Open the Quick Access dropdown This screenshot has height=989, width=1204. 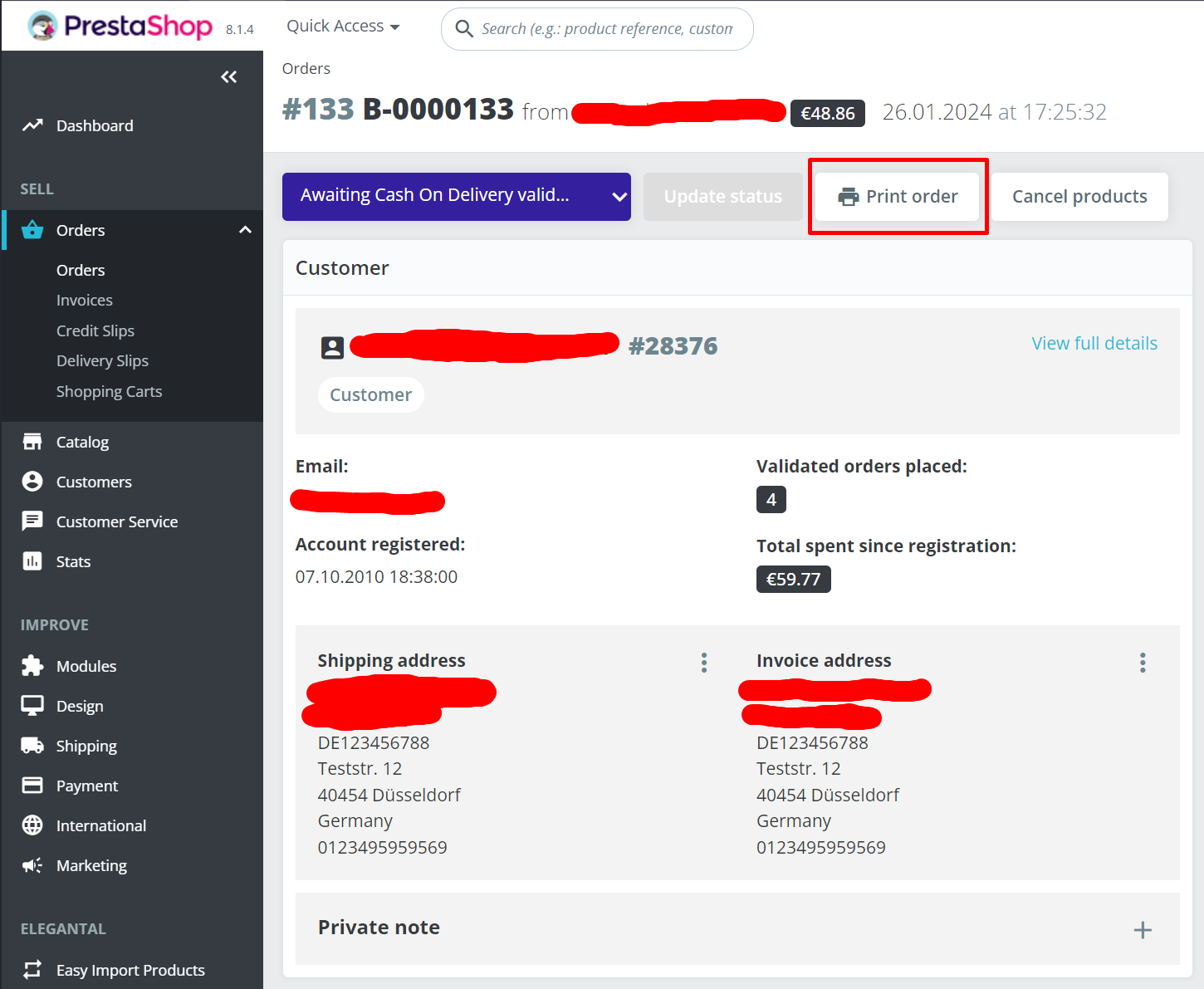(343, 27)
